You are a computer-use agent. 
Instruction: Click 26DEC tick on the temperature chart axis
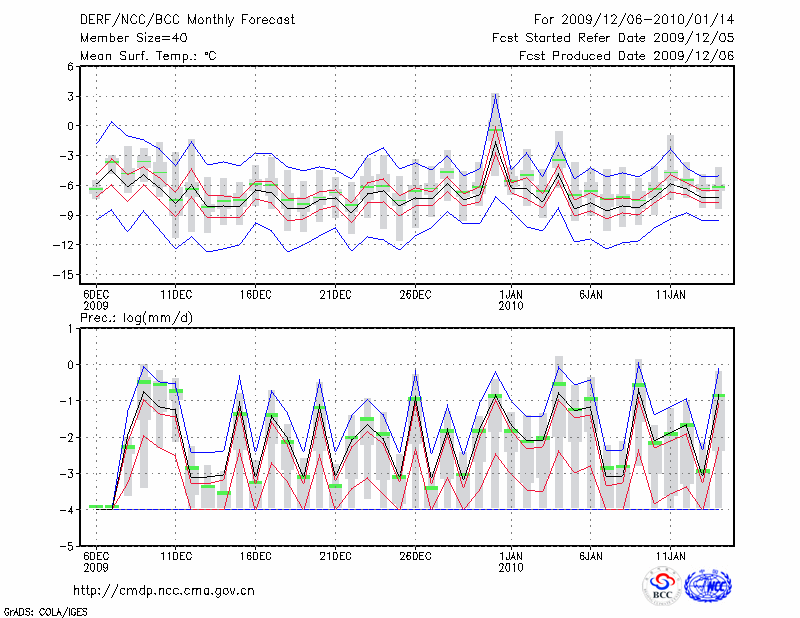415,295
